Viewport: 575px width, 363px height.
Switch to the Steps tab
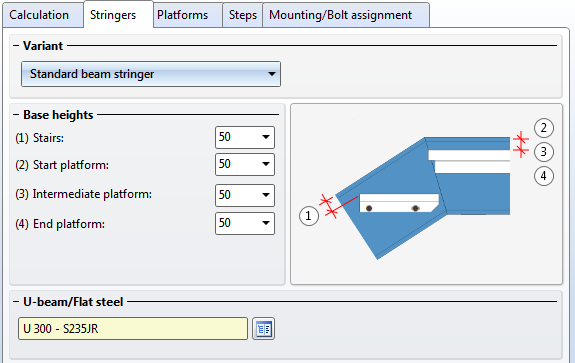243,15
